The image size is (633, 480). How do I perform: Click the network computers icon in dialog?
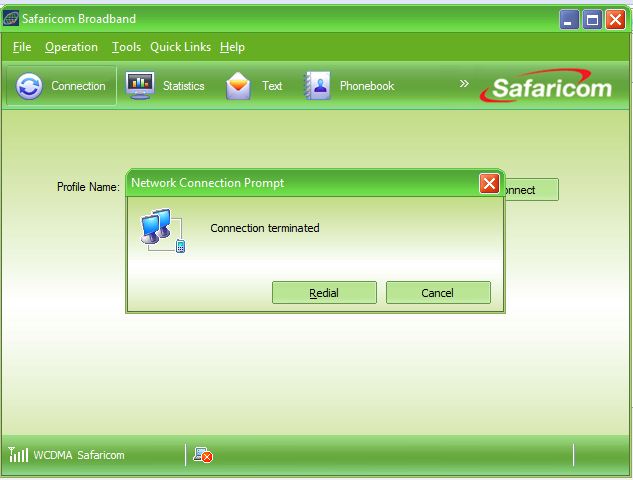(x=163, y=231)
